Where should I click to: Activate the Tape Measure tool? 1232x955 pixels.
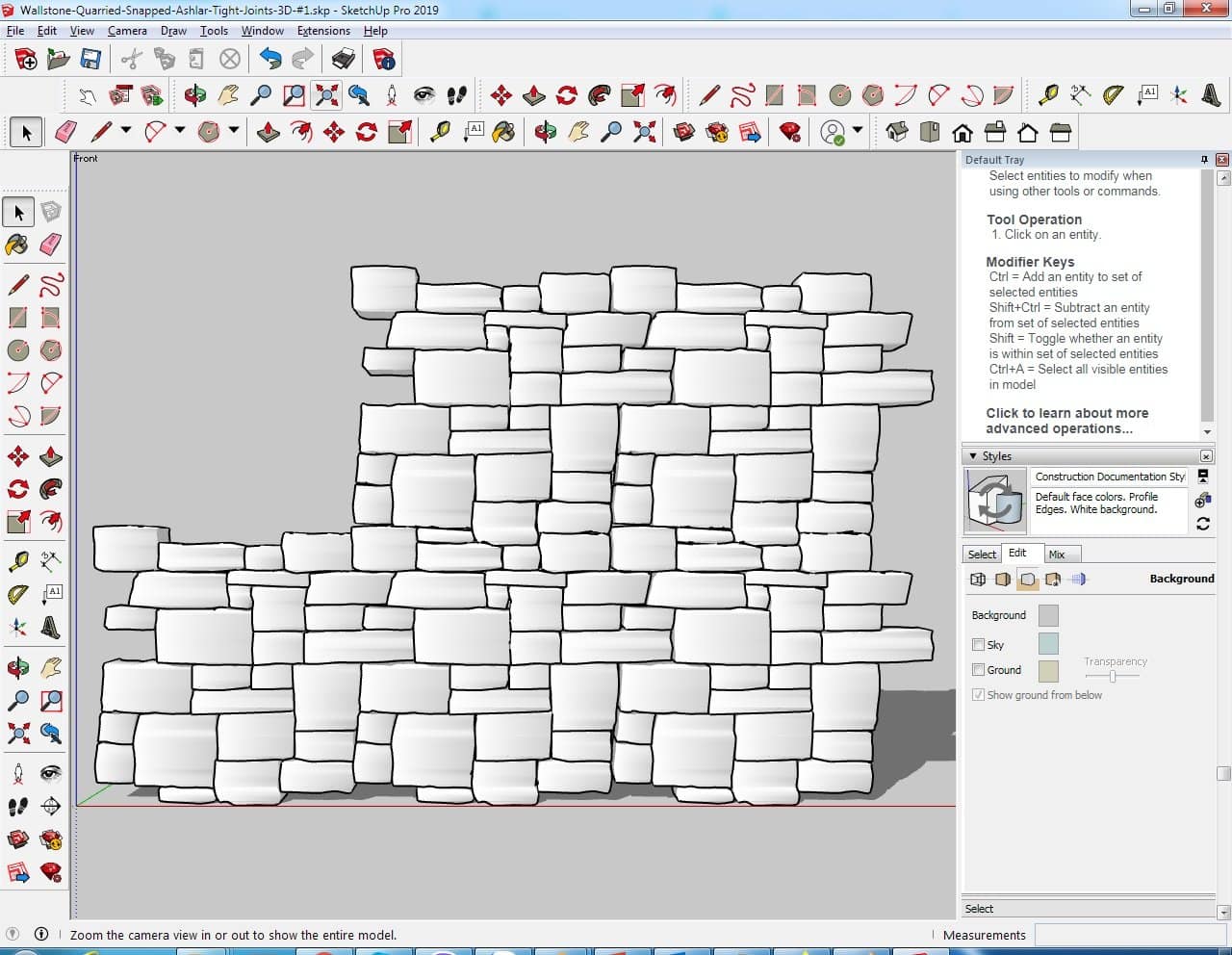(18, 561)
